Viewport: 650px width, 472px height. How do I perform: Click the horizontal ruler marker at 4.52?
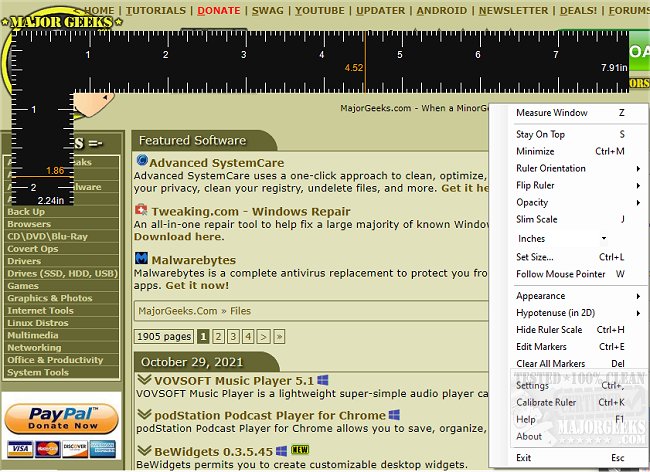pyautogui.click(x=365, y=62)
